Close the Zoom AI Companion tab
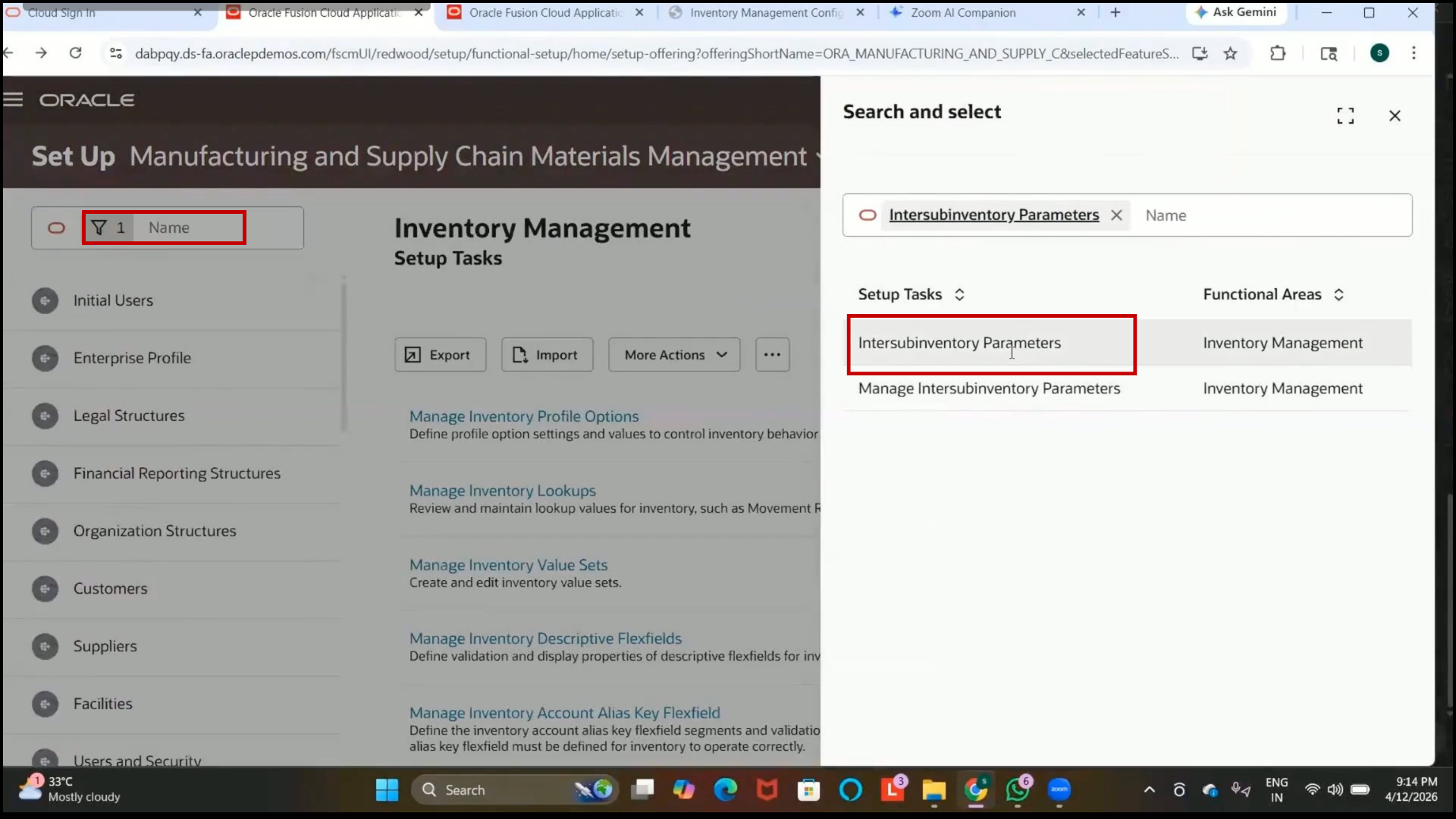The height and width of the screenshot is (819, 1456). pyautogui.click(x=1081, y=13)
